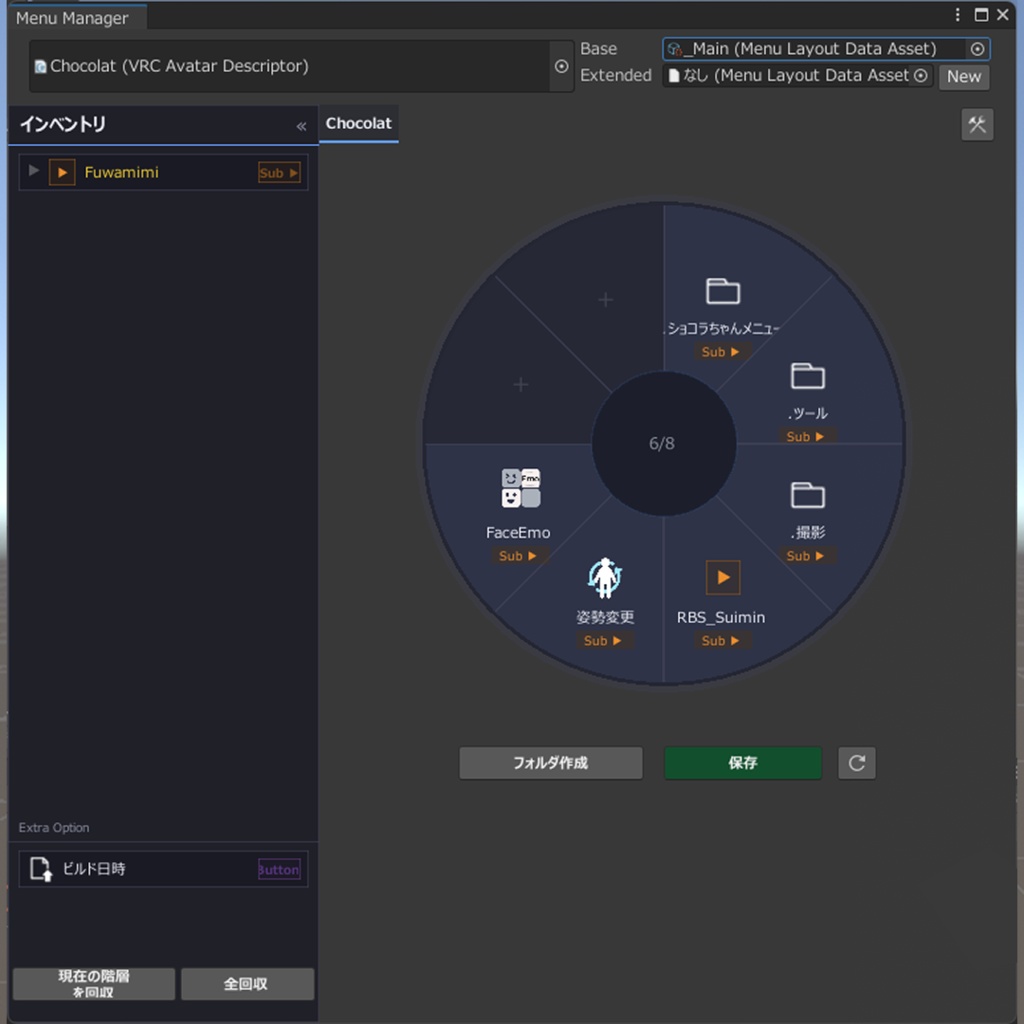
Task: Open the ショコラちゃんメニュー folder icon
Action: pyautogui.click(x=723, y=290)
